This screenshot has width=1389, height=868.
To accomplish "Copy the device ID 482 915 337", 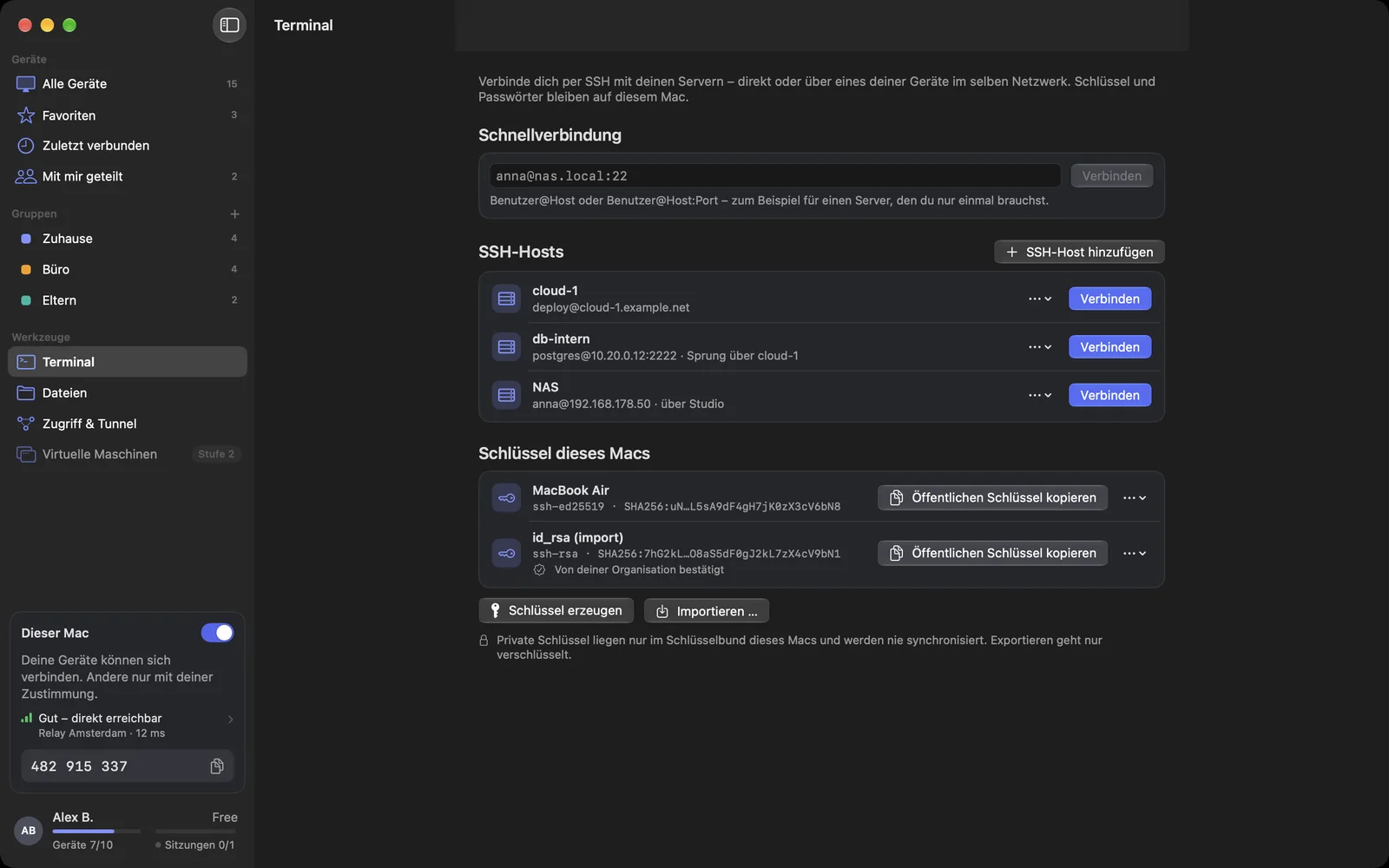I will (217, 766).
